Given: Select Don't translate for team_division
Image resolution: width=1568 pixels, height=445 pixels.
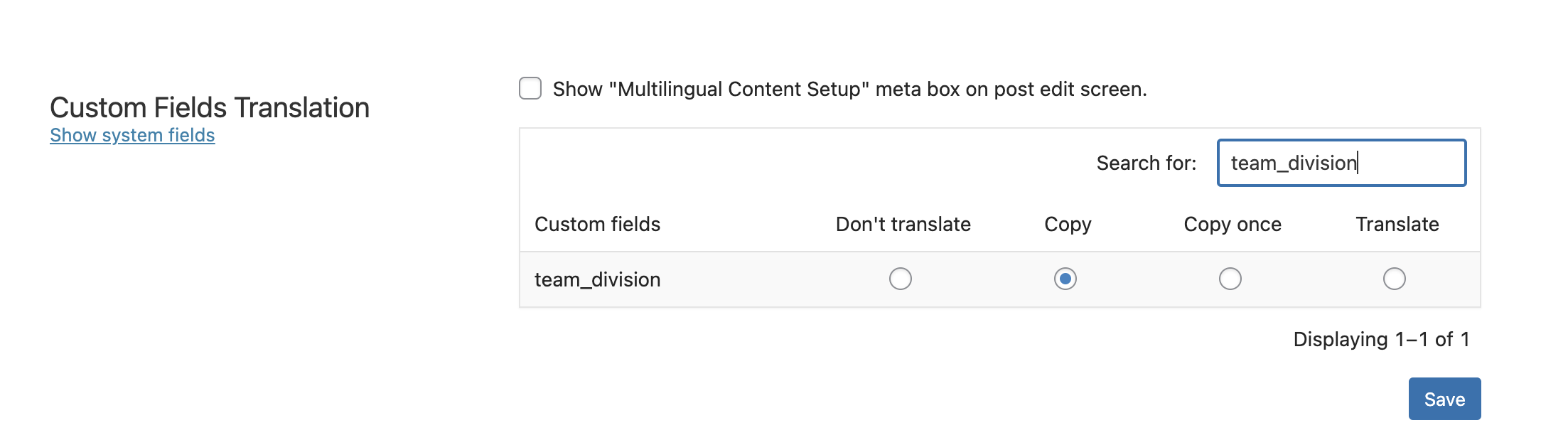Looking at the screenshot, I should (x=901, y=279).
